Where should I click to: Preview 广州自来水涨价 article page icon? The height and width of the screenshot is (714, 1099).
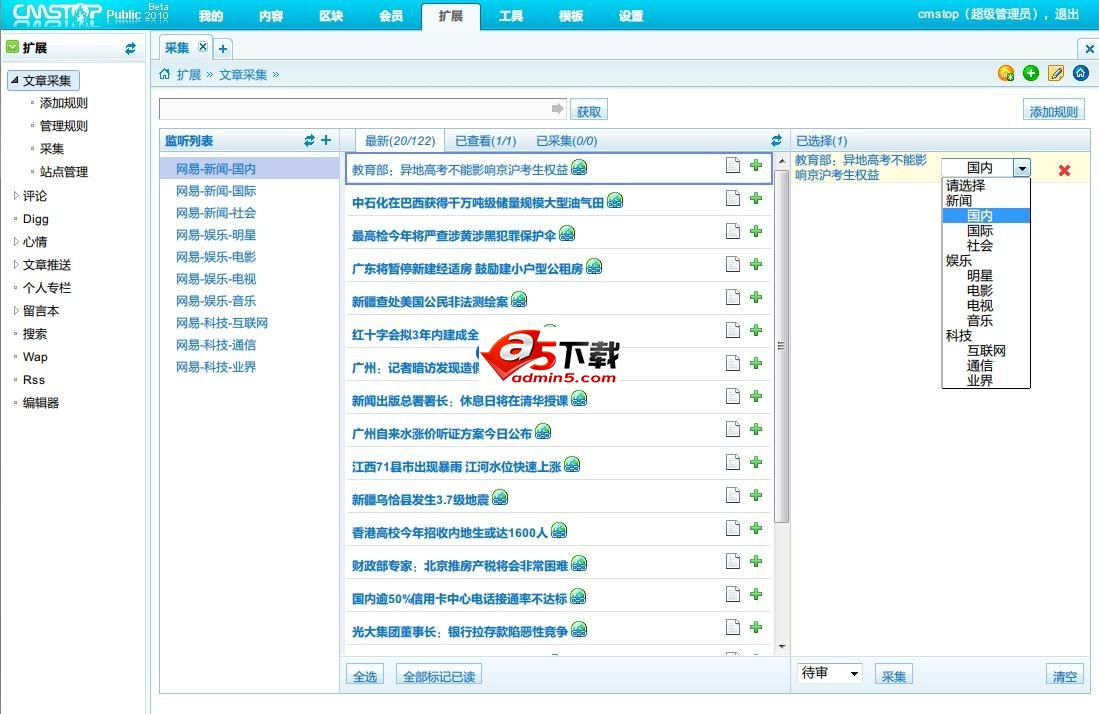[732, 429]
